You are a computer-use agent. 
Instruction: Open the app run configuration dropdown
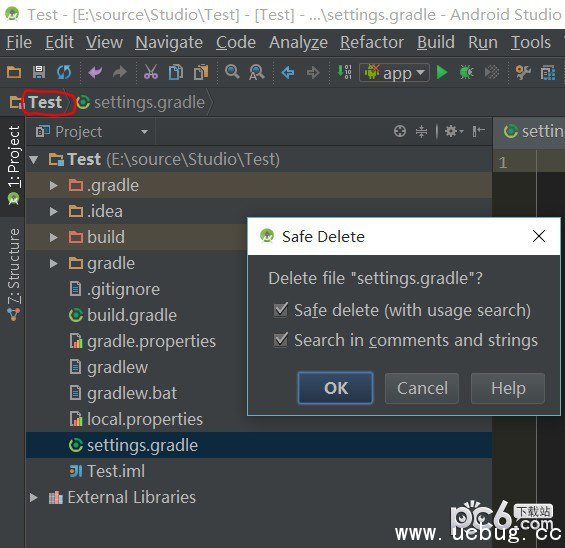click(x=394, y=73)
